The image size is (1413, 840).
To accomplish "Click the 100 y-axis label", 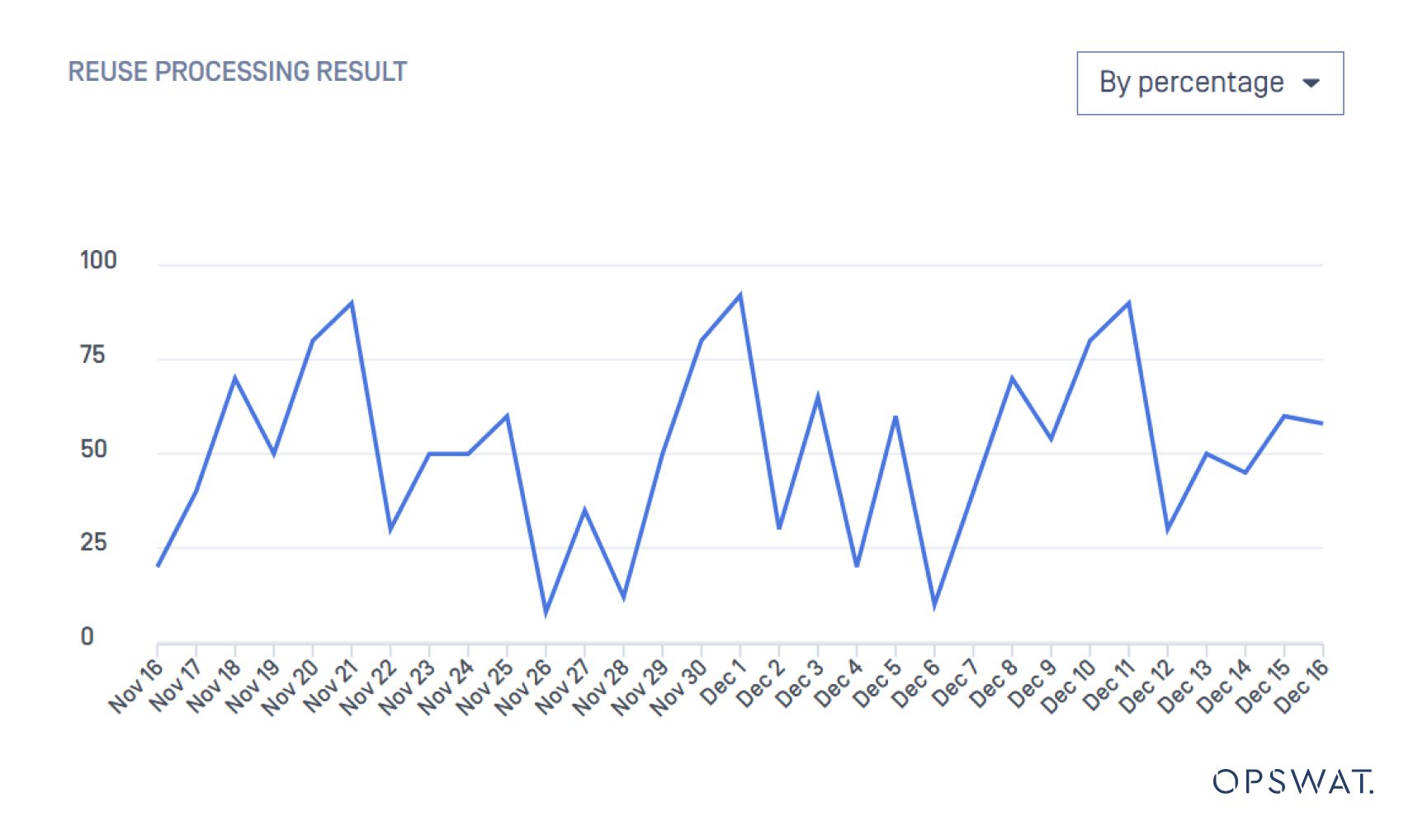I will (x=98, y=261).
